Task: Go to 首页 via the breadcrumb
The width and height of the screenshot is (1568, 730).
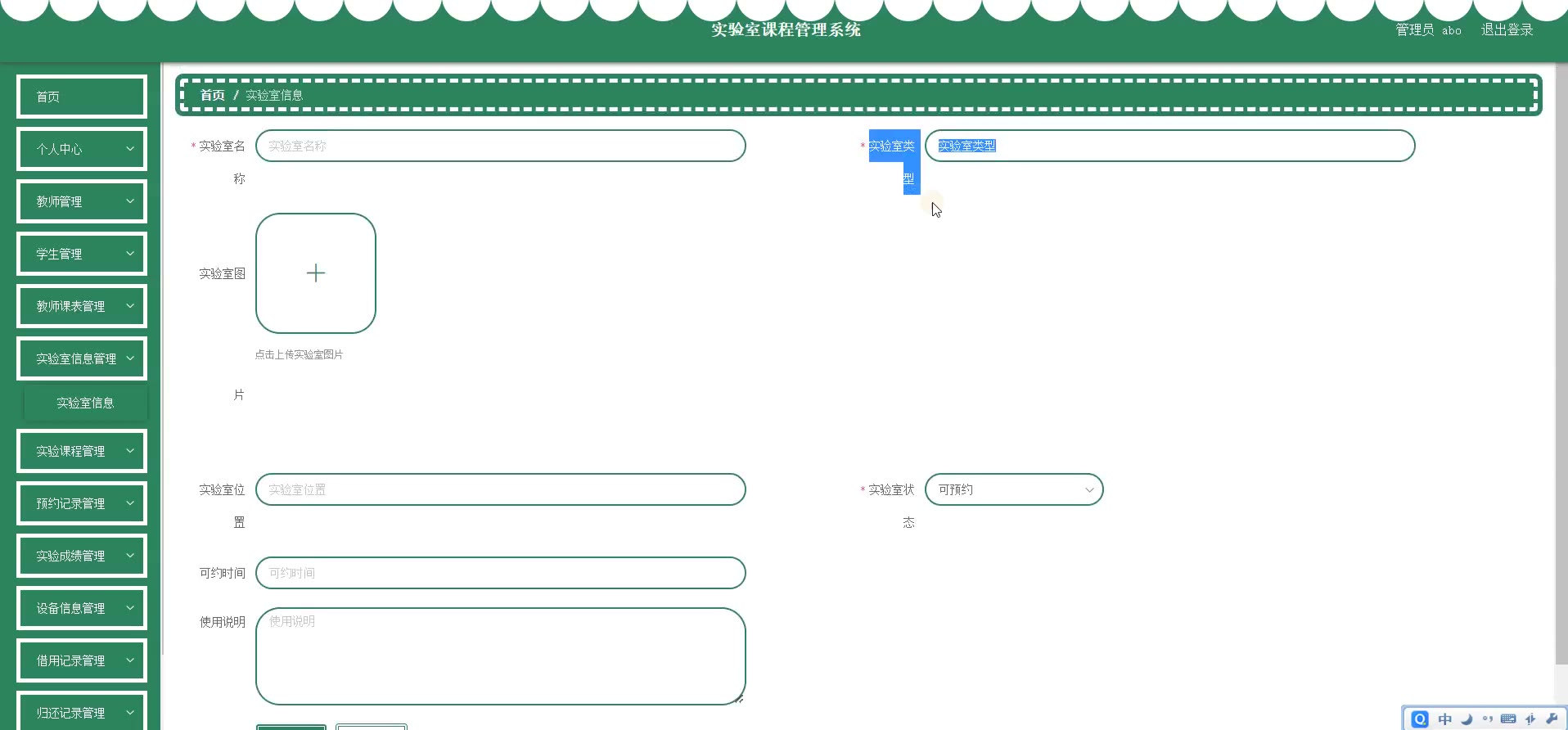Action: [213, 95]
